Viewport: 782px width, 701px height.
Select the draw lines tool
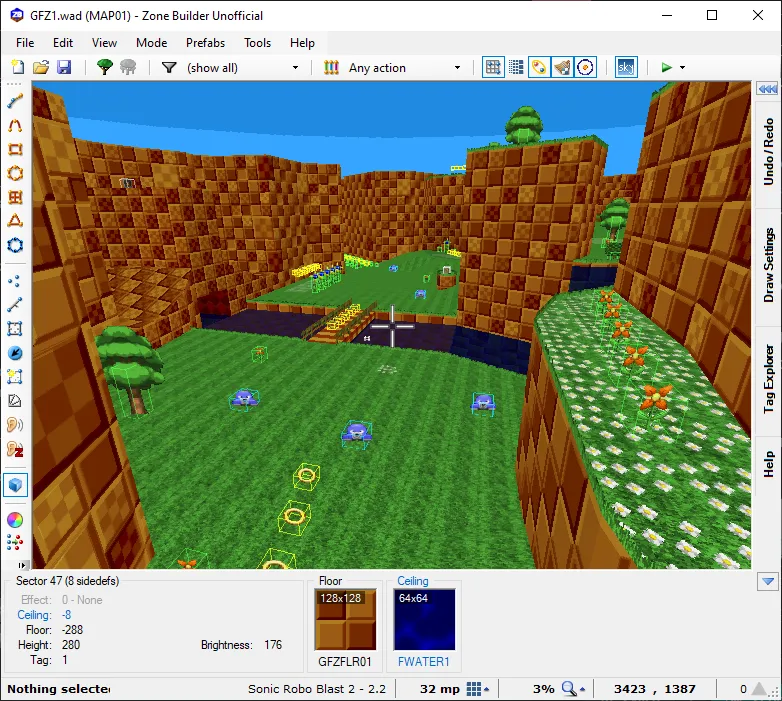point(15,101)
